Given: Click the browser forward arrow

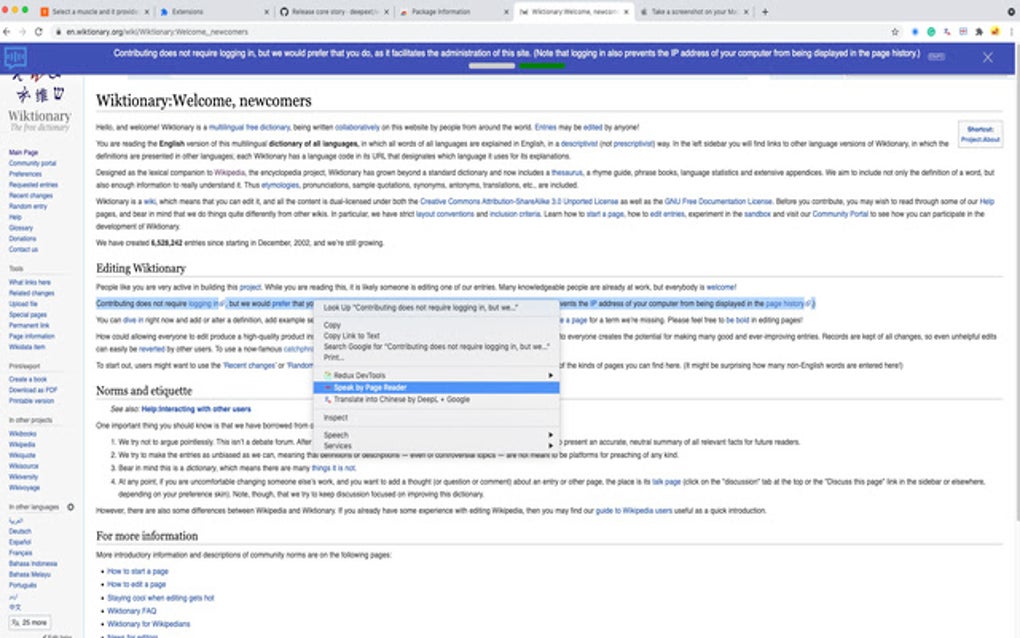Looking at the screenshot, I should (22, 31).
